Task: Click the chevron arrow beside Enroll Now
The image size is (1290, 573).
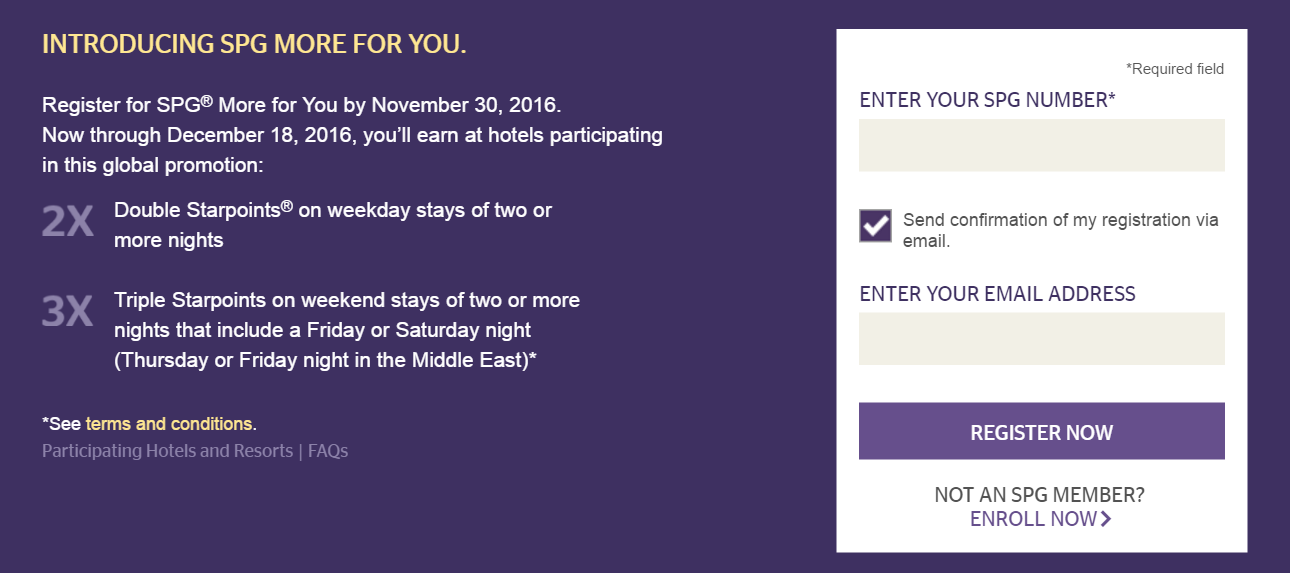Action: 1105,519
